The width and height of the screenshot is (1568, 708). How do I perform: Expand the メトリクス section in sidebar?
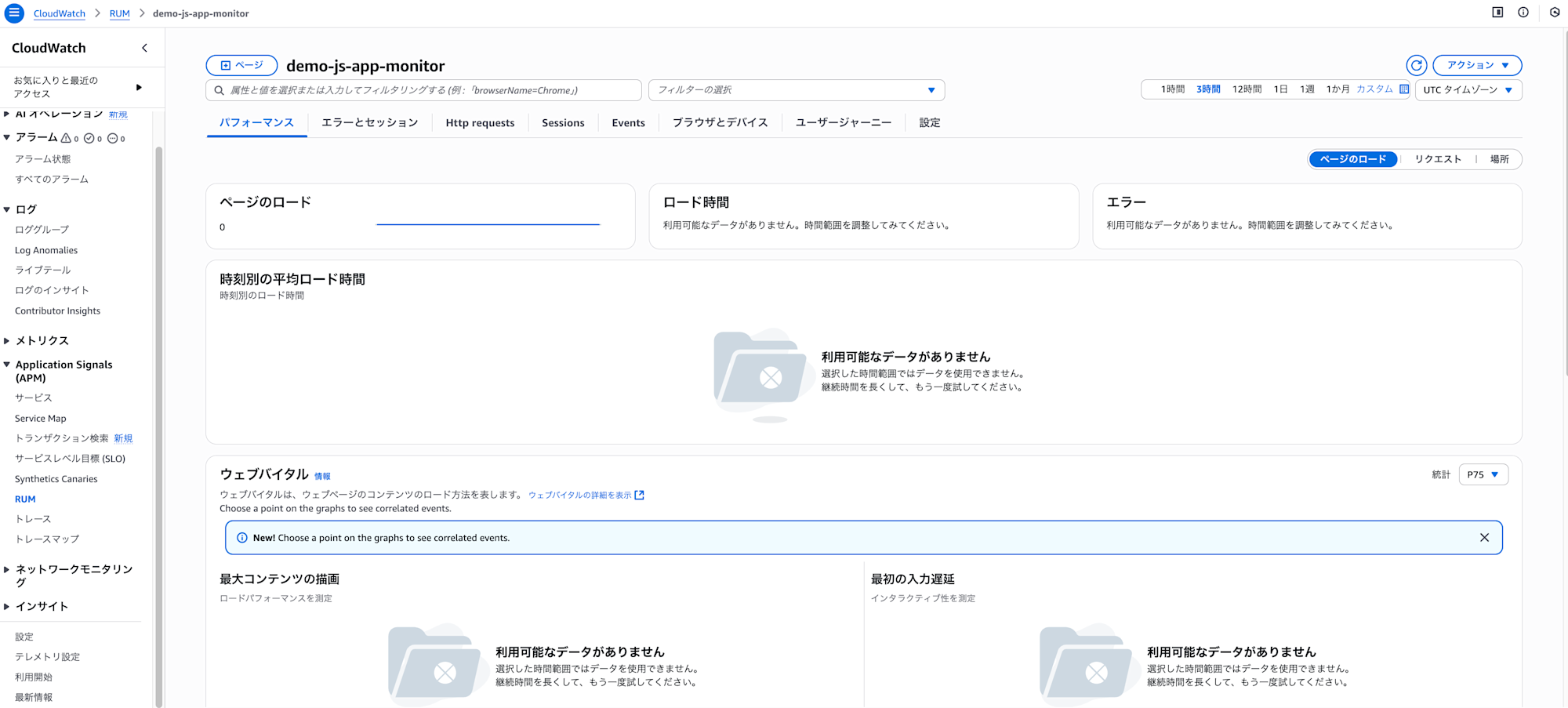[x=7, y=340]
